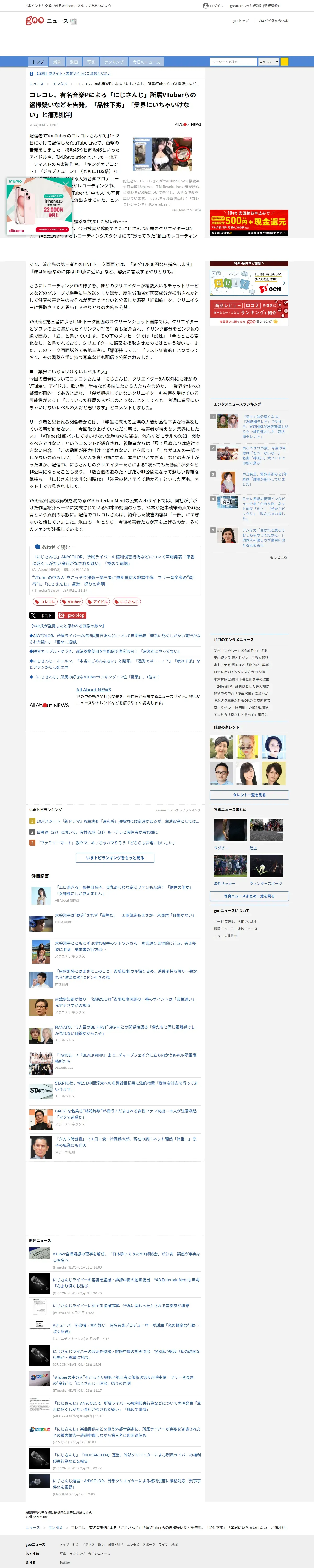
Task: Click the キーワードで検索 search field
Action: tap(233, 61)
